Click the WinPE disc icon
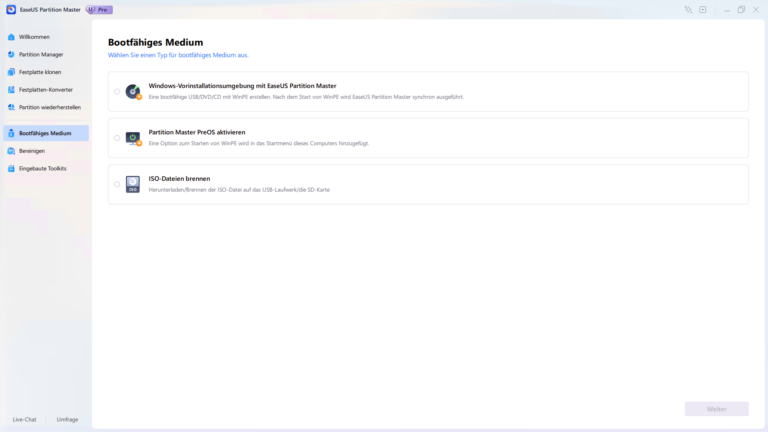 tap(133, 92)
